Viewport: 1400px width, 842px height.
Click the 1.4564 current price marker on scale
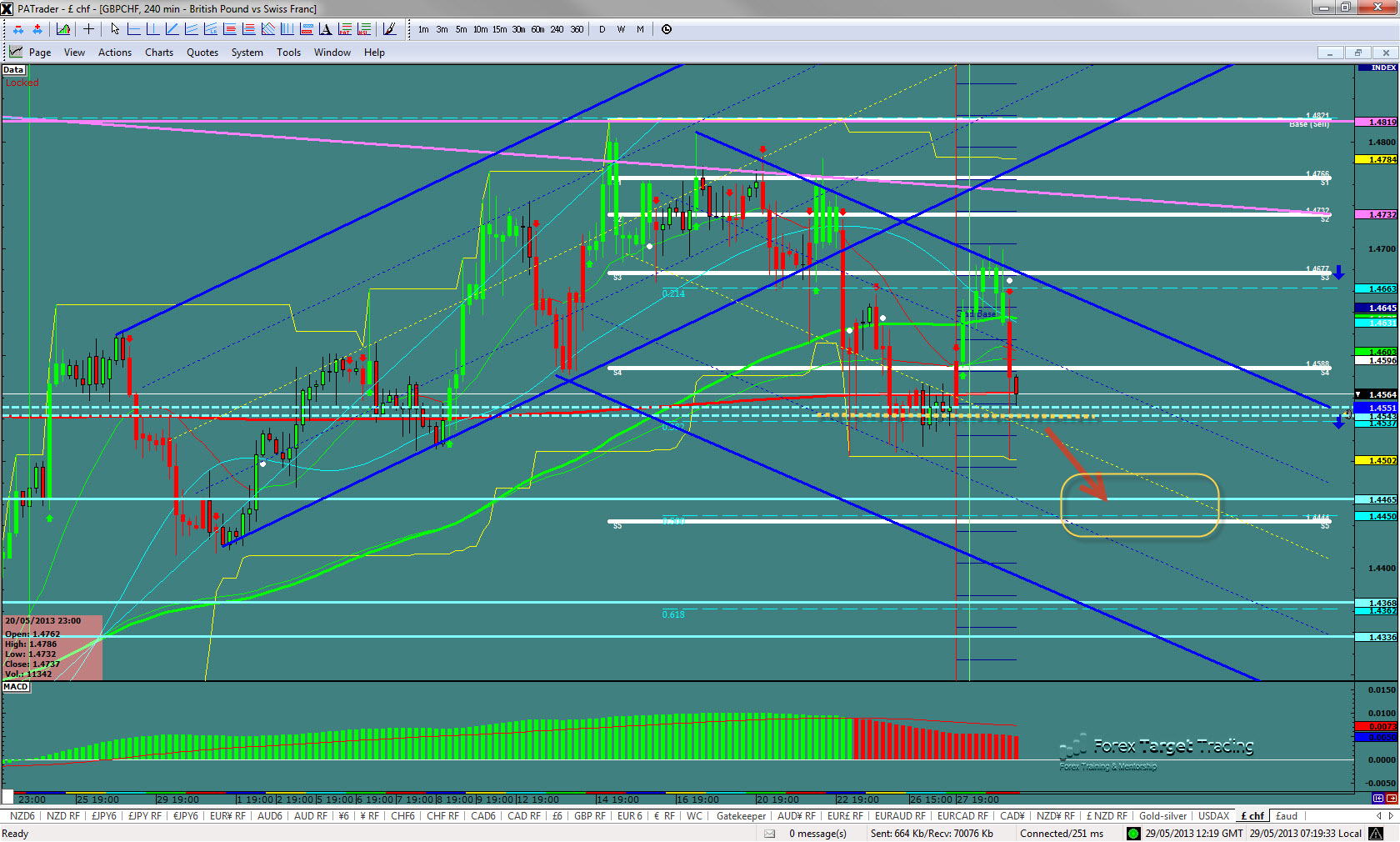(x=1377, y=394)
